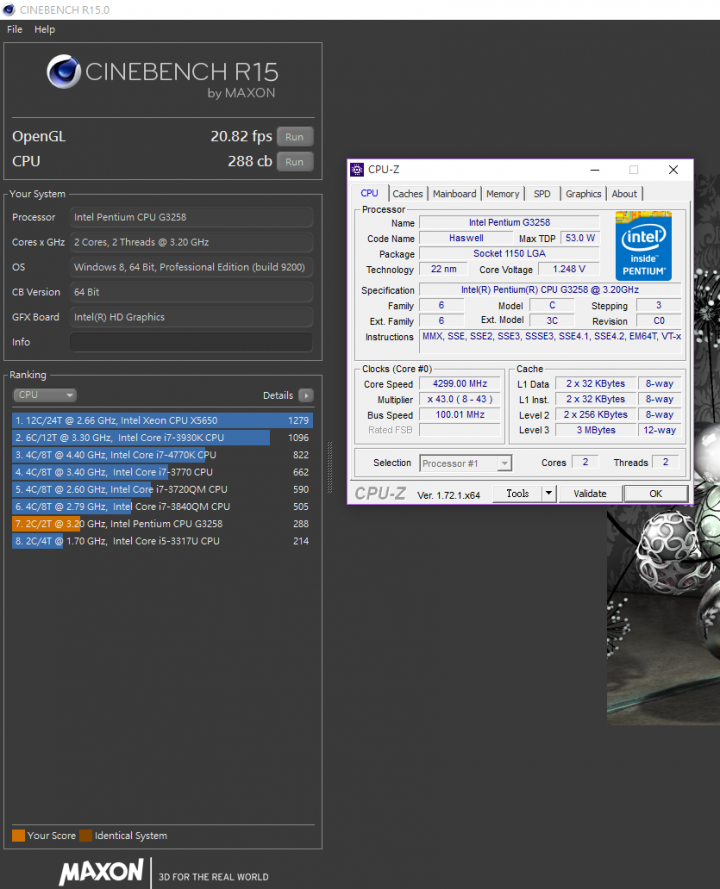The height and width of the screenshot is (889, 720).
Task: Open the Processor #1 selection dropdown
Action: (465, 463)
